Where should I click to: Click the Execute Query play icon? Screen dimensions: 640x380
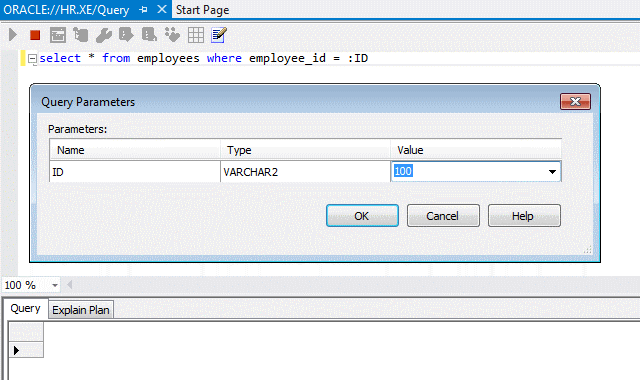[13, 35]
